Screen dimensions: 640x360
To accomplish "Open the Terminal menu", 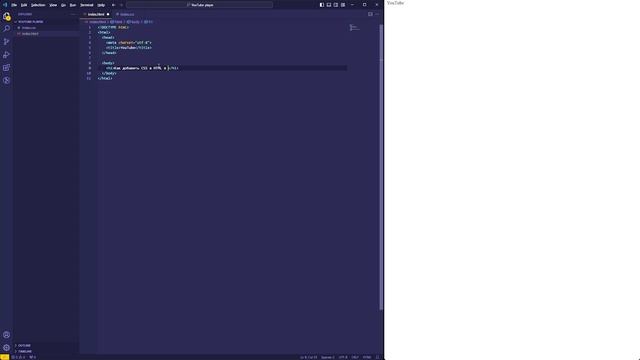I will coord(87,5).
